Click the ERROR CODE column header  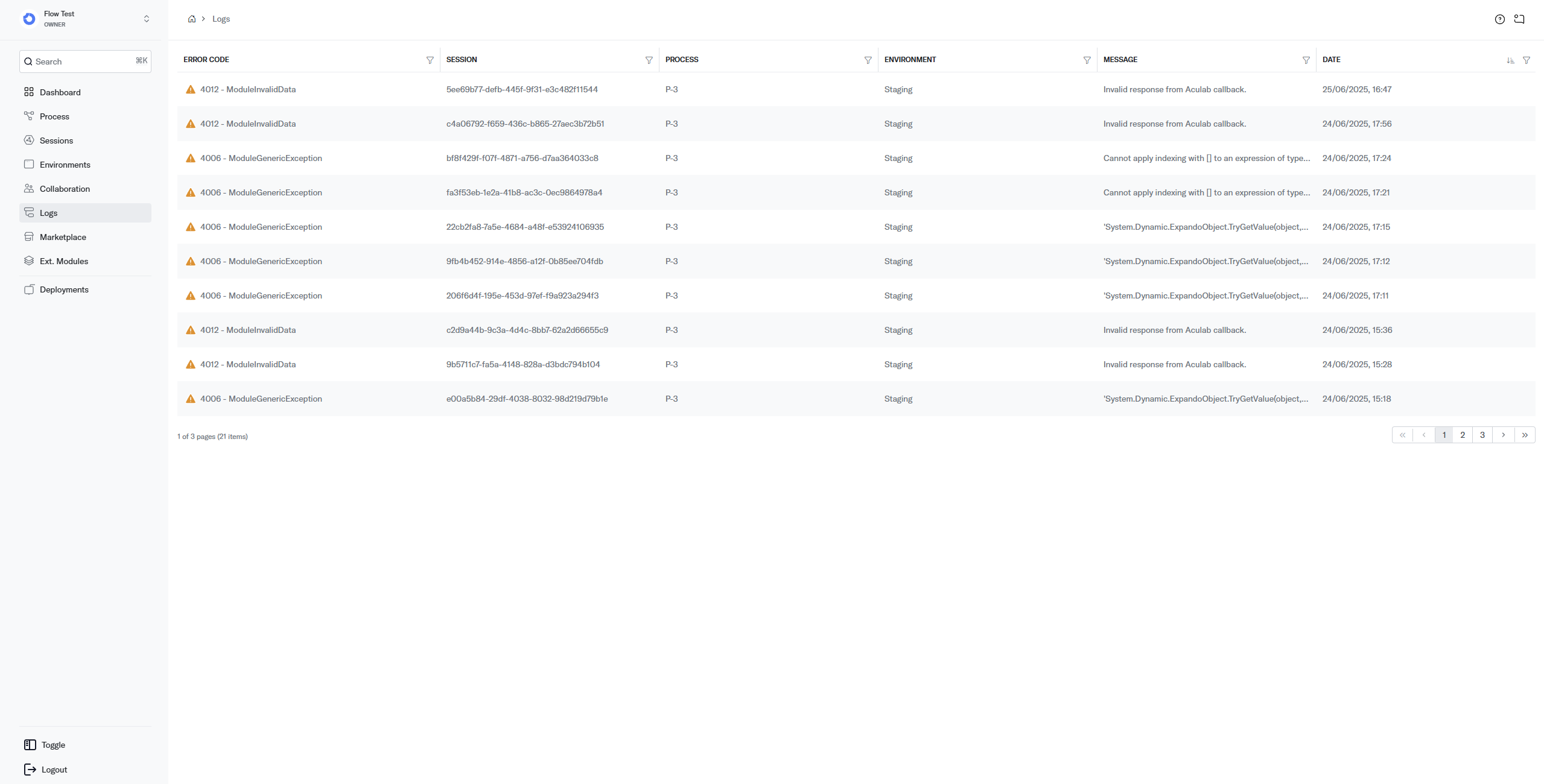206,60
